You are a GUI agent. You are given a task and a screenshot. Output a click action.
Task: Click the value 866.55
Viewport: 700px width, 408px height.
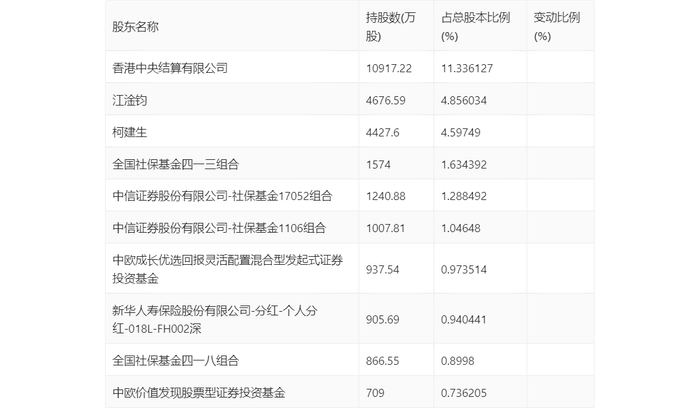pyautogui.click(x=383, y=361)
